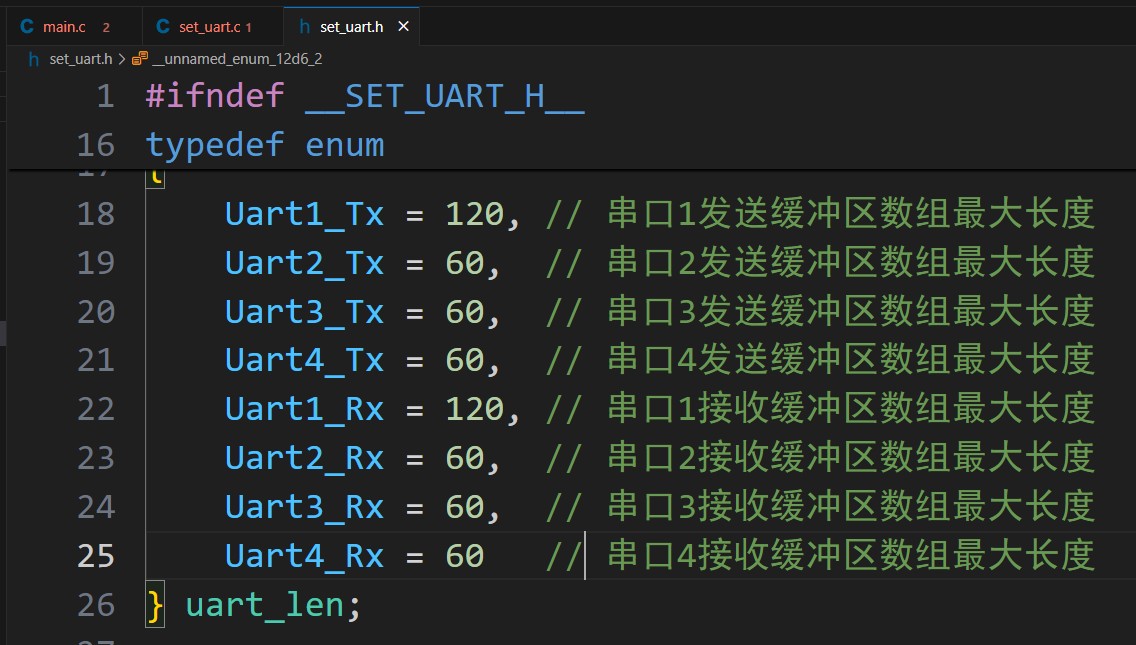This screenshot has height=645, width=1136.
Task: Click line number 18 in the gutter
Action: coord(96,214)
